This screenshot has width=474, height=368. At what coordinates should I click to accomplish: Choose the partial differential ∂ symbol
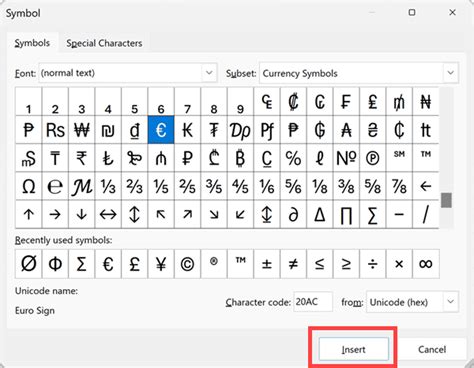point(293,214)
